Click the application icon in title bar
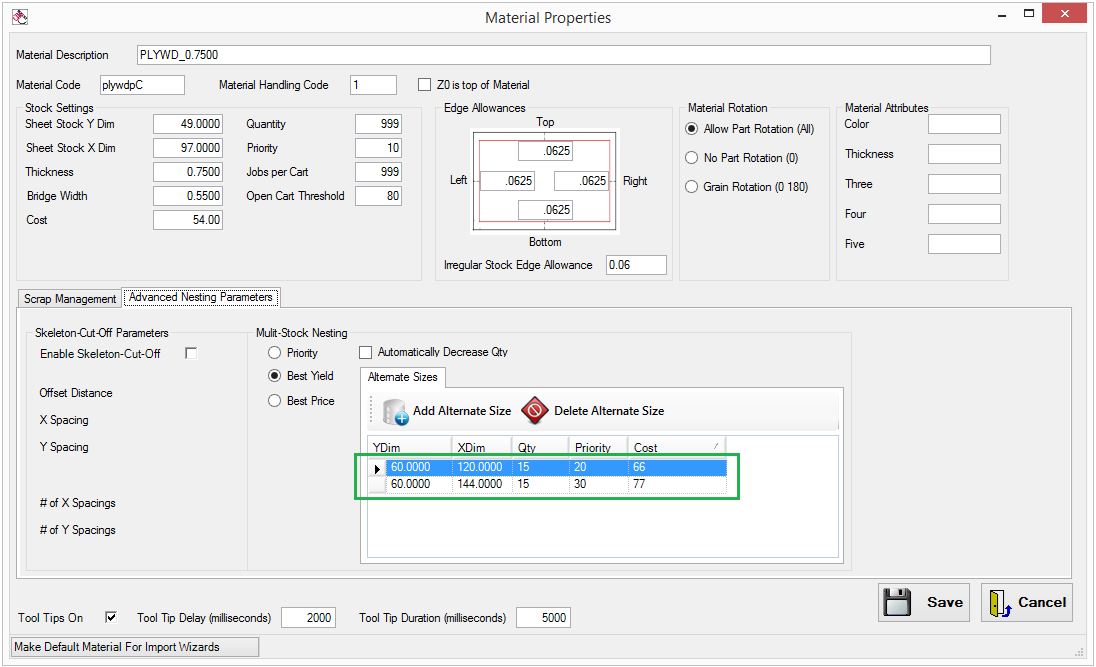The width and height of the screenshot is (1096, 667). 19,16
